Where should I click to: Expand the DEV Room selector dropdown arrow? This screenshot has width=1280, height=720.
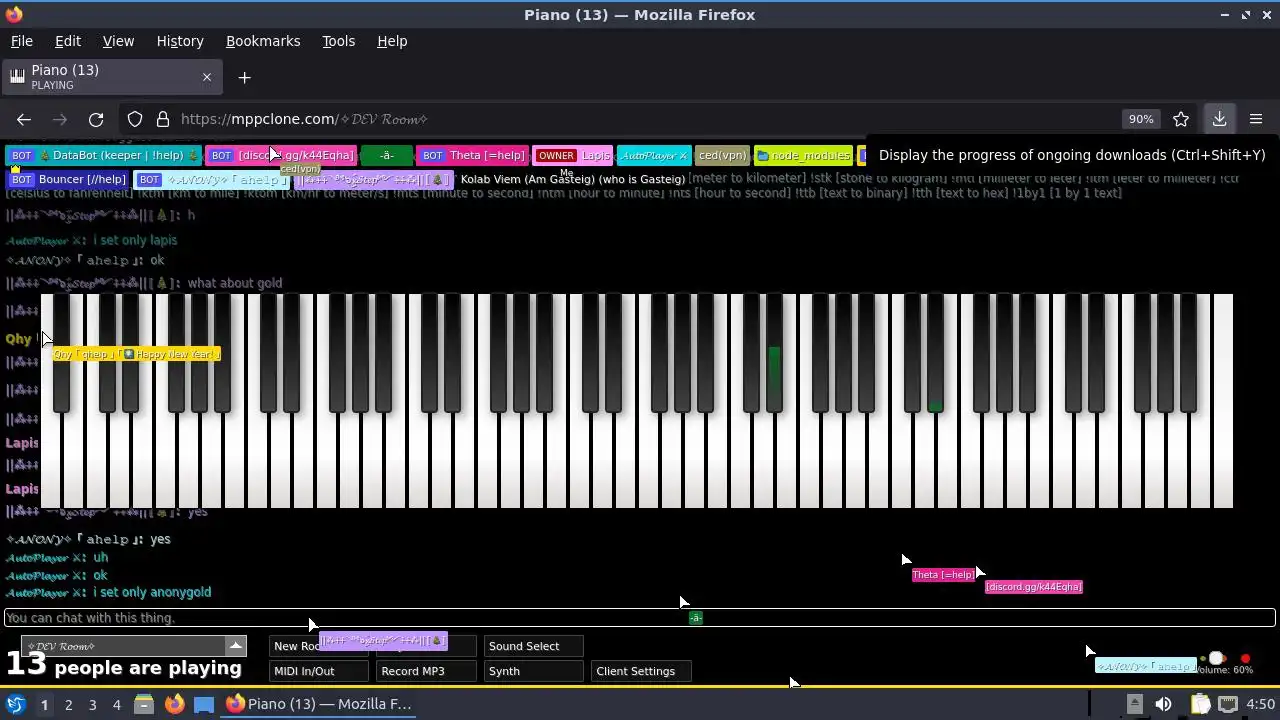tap(236, 646)
